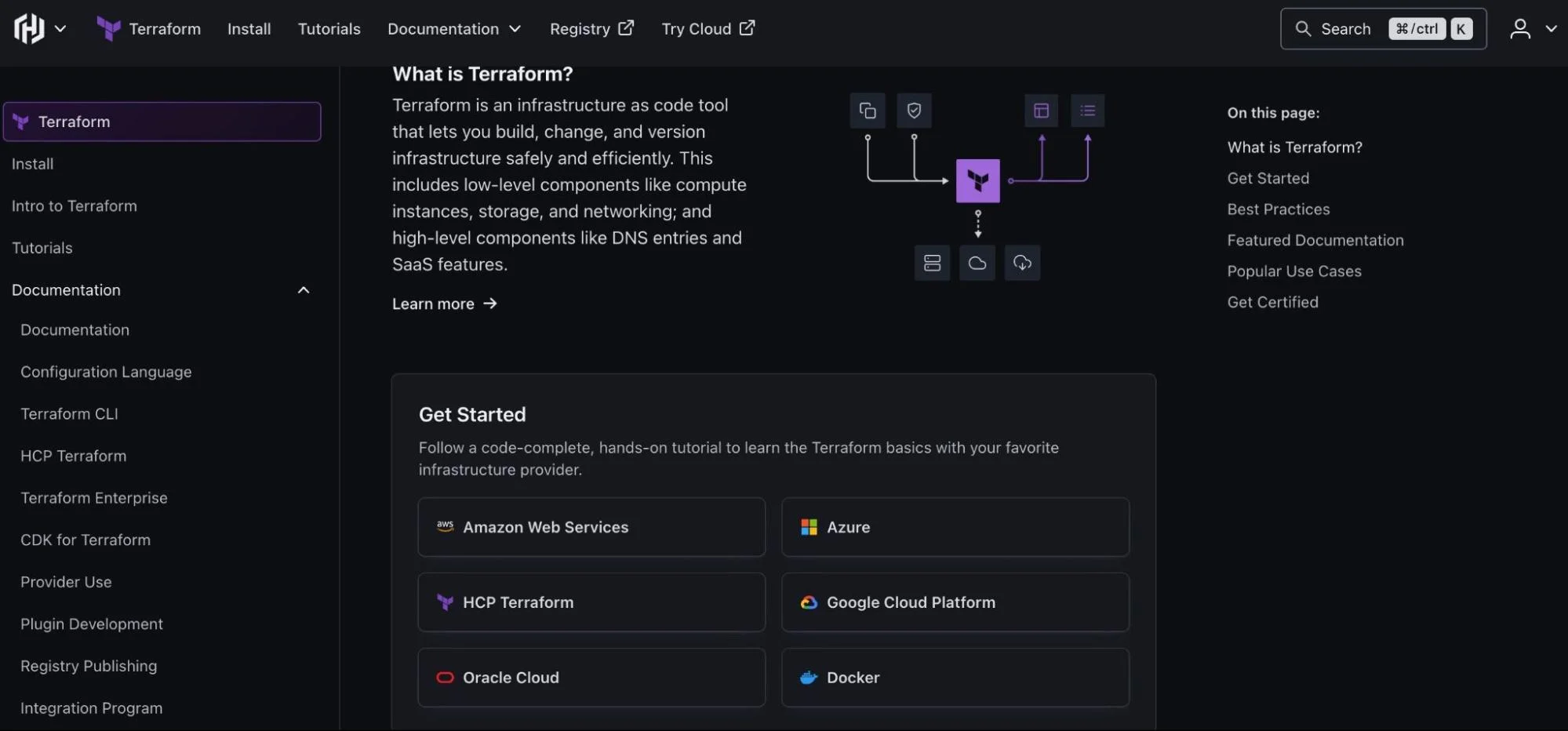Viewport: 1568px width, 731px height.
Task: Open the HCP Terraform tutorial card
Action: [591, 602]
